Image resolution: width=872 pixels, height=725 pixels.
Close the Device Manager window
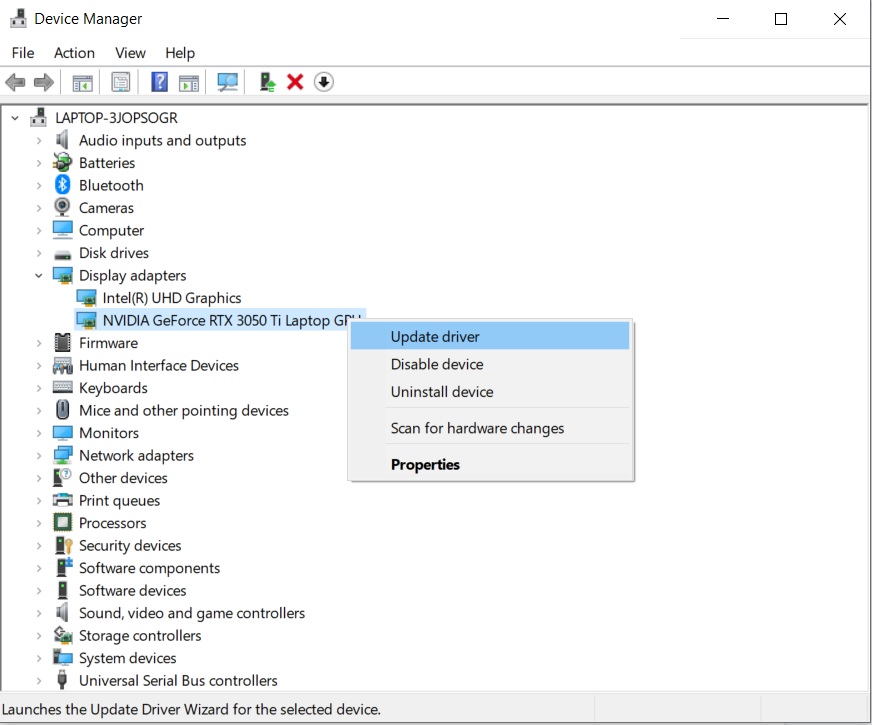pyautogui.click(x=840, y=19)
